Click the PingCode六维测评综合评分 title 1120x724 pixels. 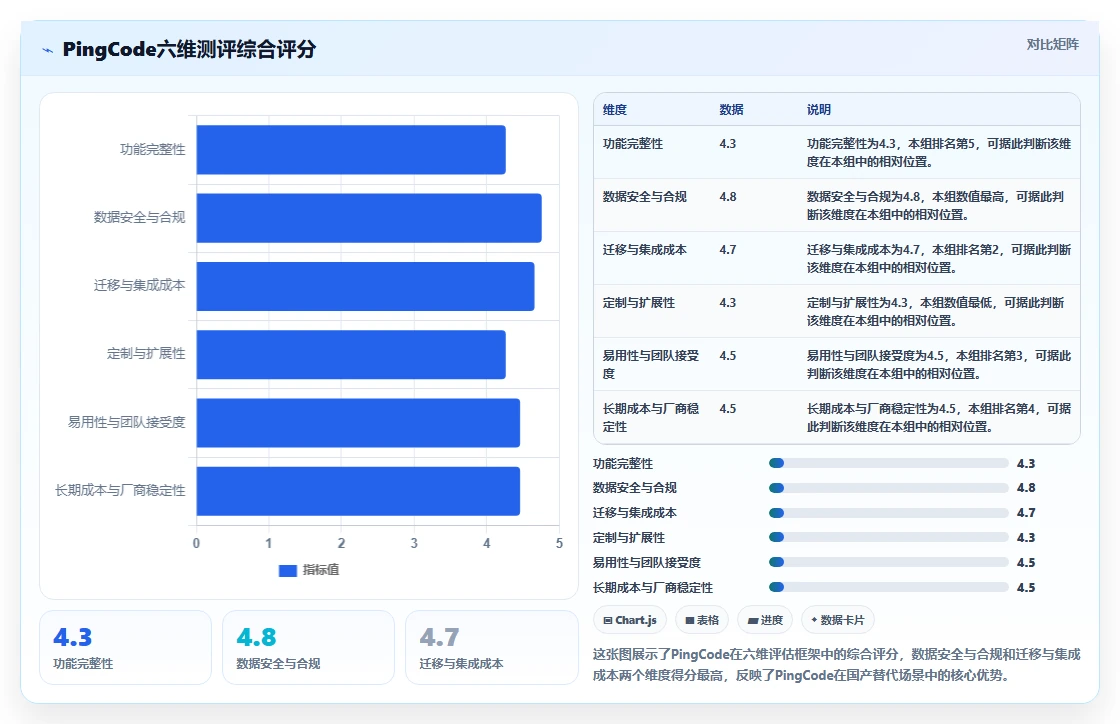[x=189, y=49]
